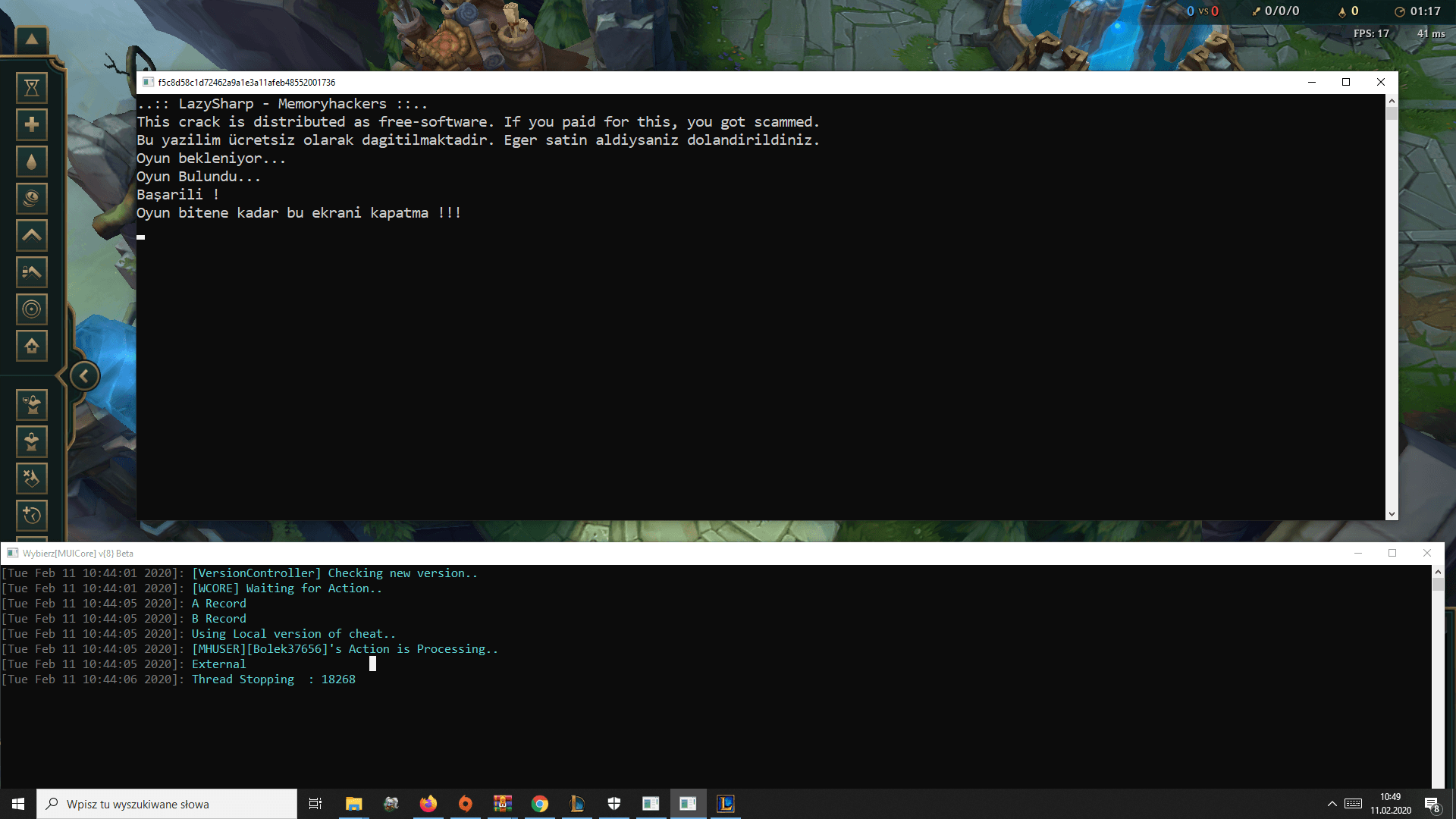Open Origin from taskbar

point(466,804)
